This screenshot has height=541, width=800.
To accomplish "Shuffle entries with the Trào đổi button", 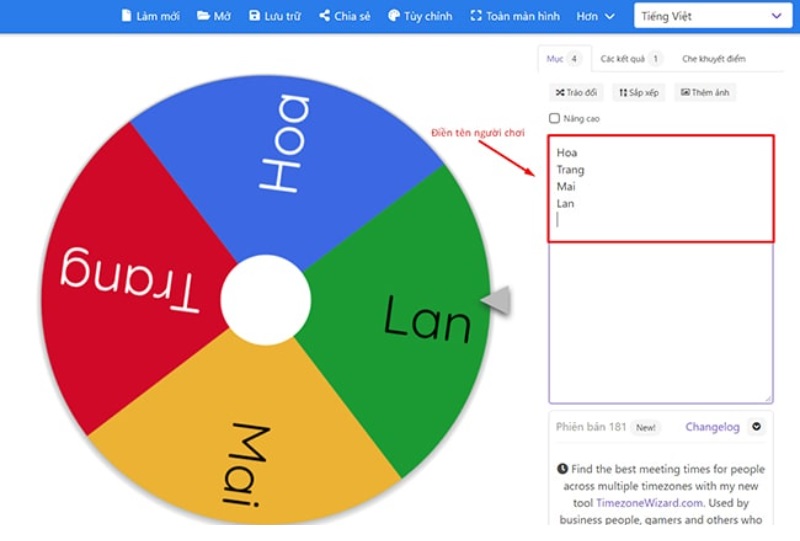I will point(576,92).
